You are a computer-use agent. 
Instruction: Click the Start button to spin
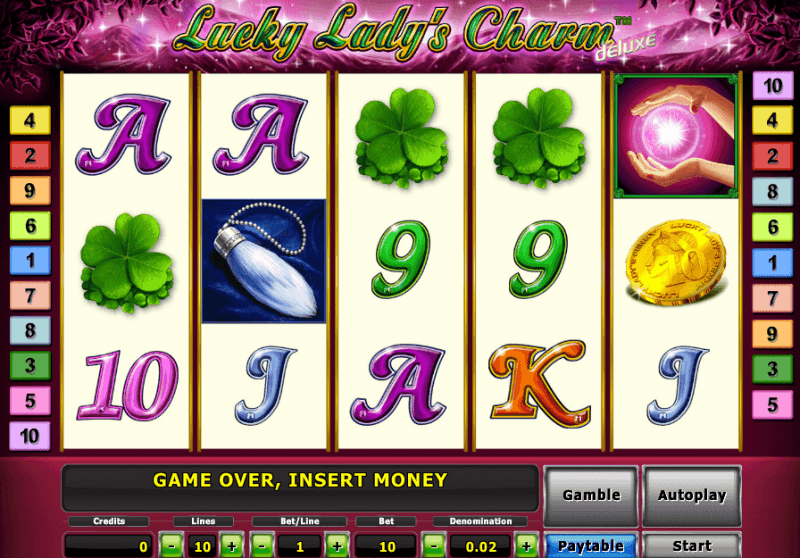tap(691, 545)
